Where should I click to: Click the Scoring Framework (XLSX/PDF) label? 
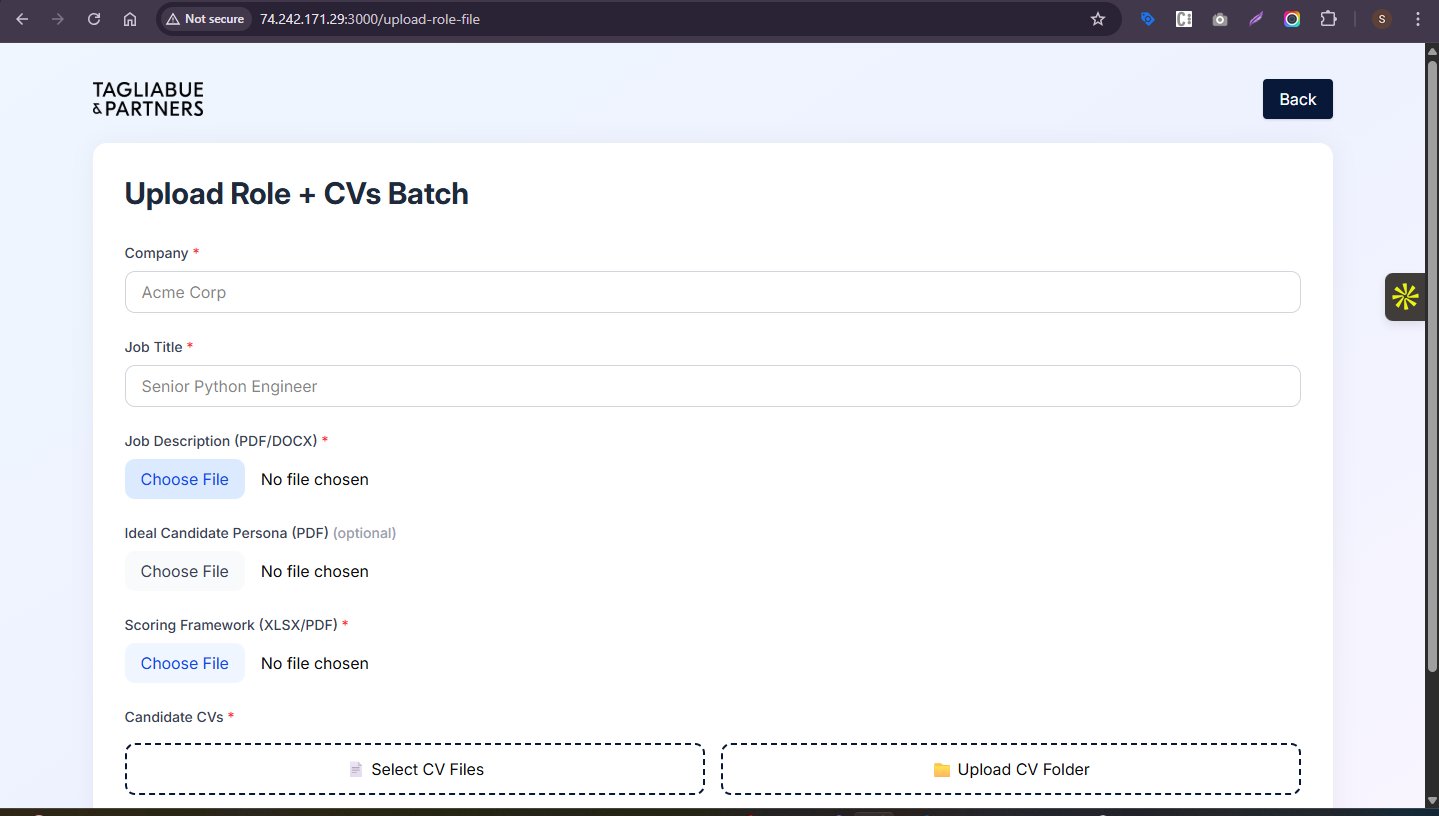pos(236,625)
